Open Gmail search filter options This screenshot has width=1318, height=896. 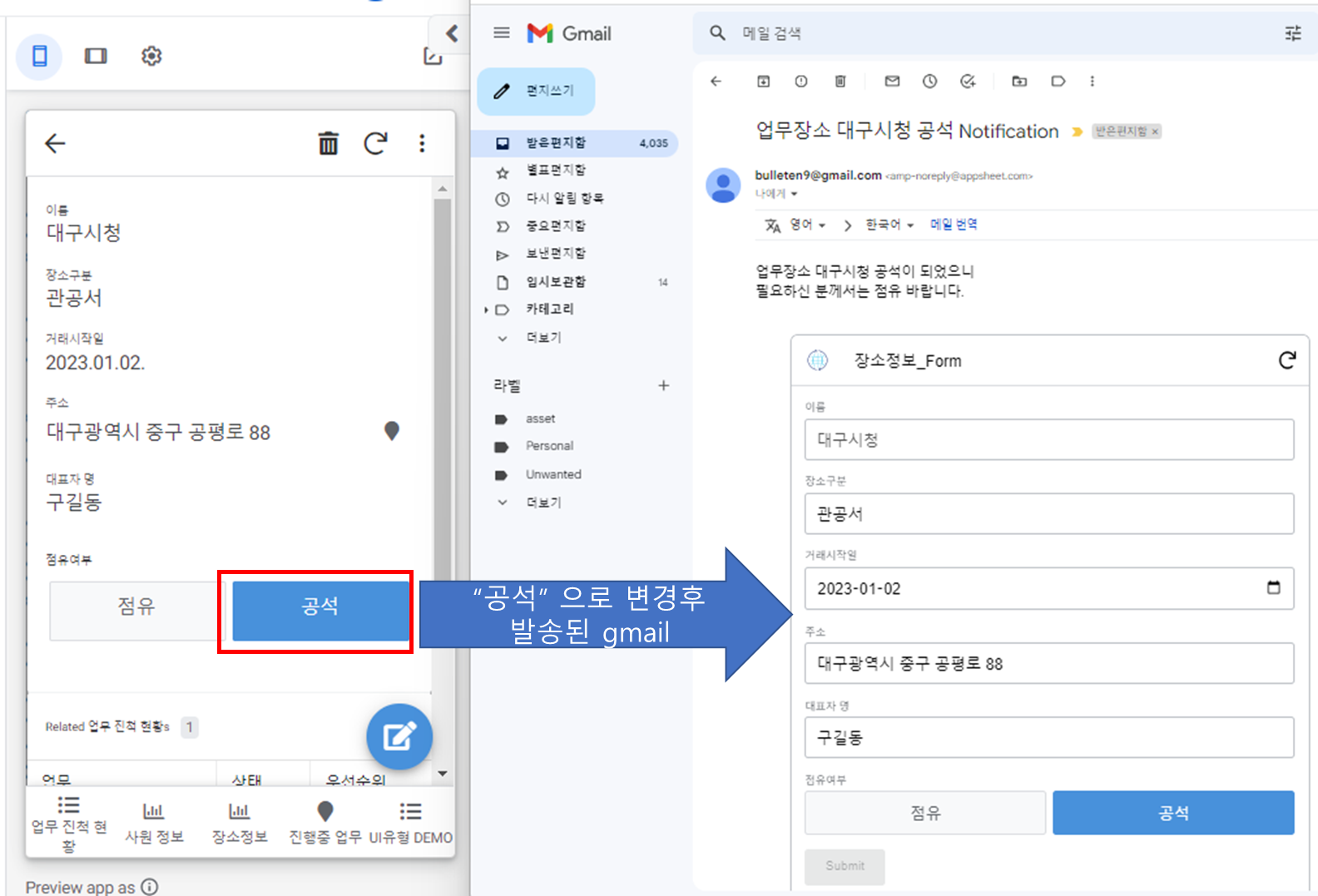point(1293,33)
